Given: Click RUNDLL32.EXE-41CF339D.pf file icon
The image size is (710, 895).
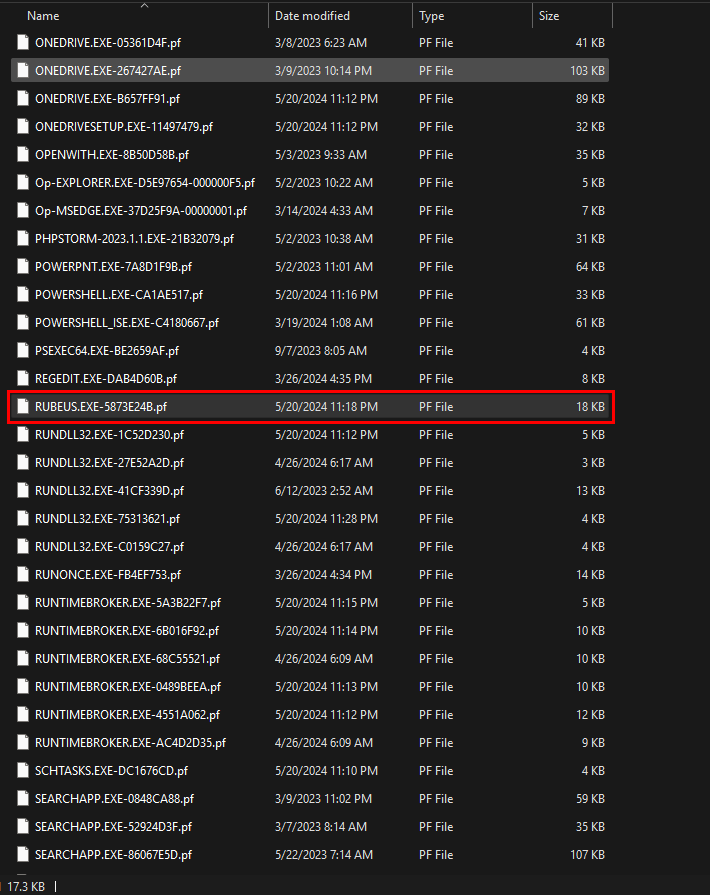Looking at the screenshot, I should click(23, 490).
